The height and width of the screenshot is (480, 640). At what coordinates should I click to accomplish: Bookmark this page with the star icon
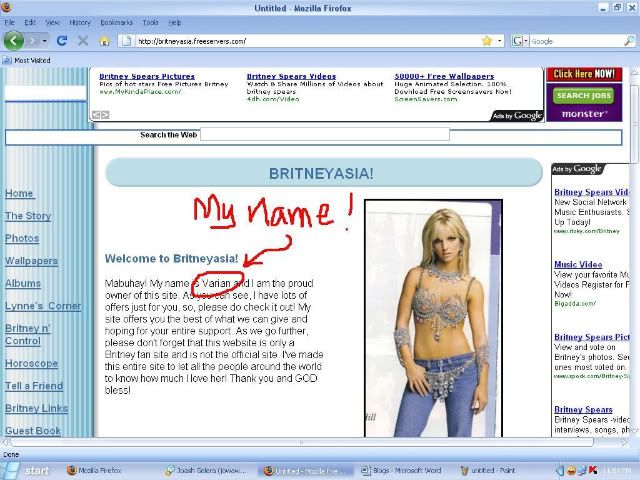[487, 41]
